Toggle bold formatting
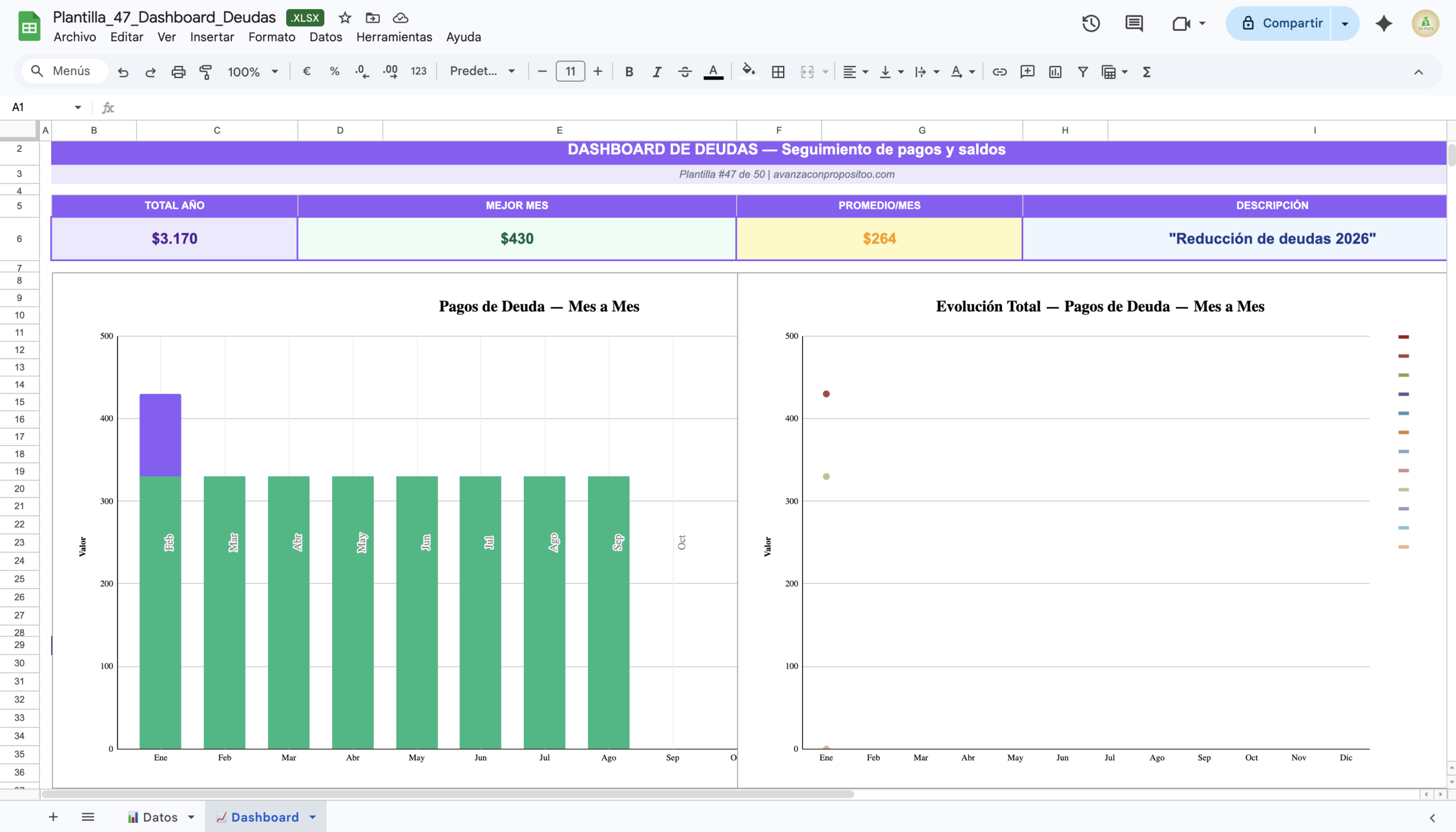The width and height of the screenshot is (1456, 832). pyautogui.click(x=628, y=72)
